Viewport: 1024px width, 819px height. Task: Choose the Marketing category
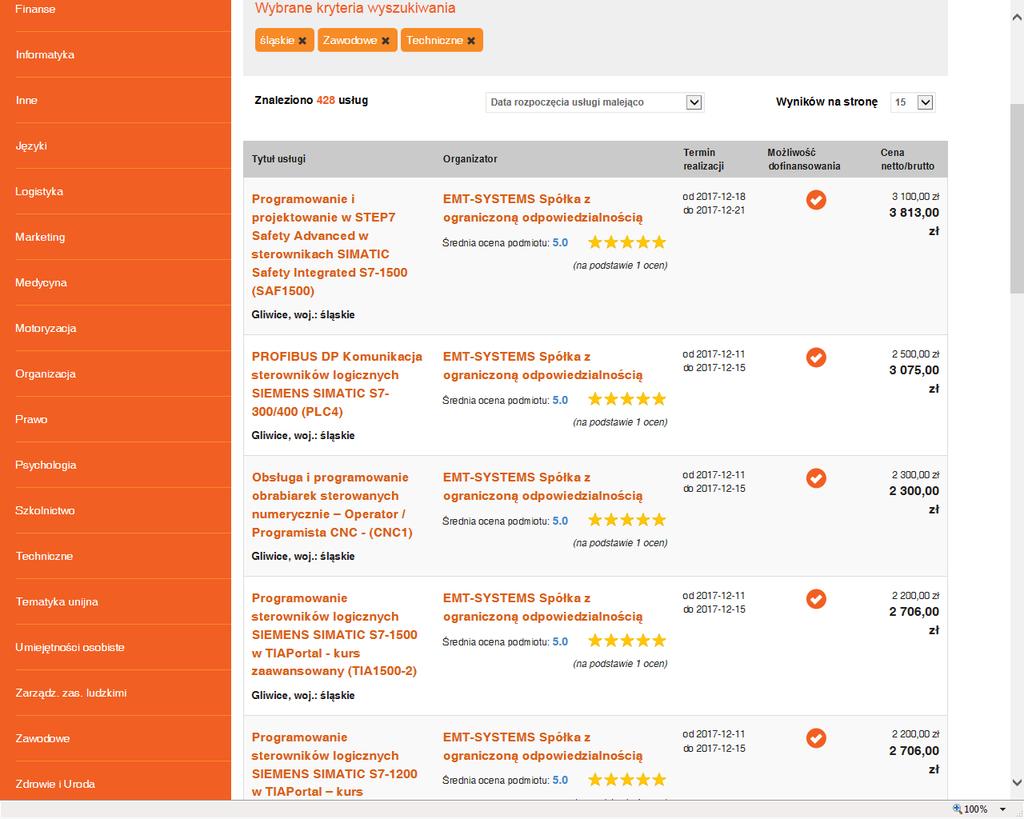(x=40, y=238)
